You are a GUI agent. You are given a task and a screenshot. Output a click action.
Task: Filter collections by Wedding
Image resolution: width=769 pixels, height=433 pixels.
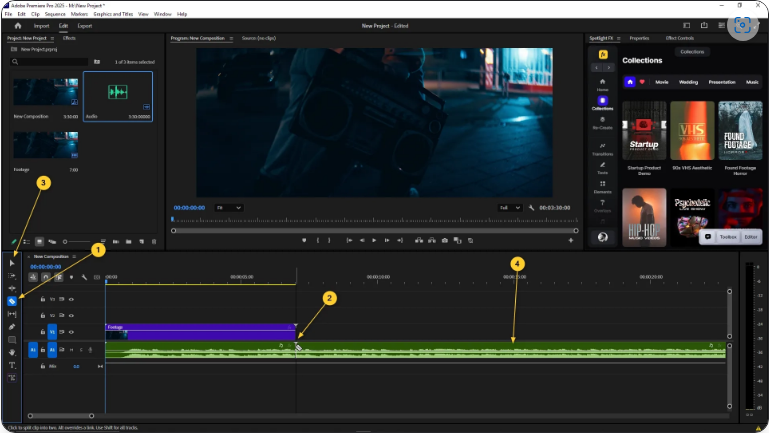[688, 82]
